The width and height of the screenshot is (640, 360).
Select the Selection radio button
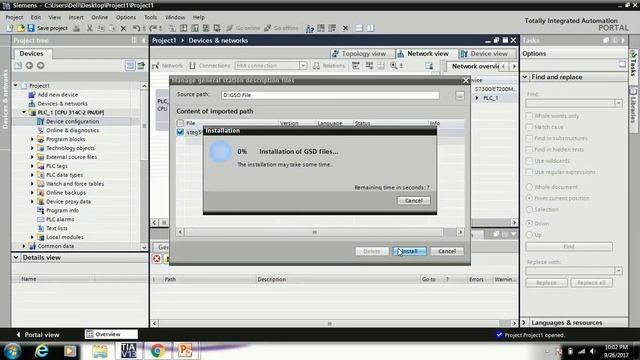coord(529,209)
